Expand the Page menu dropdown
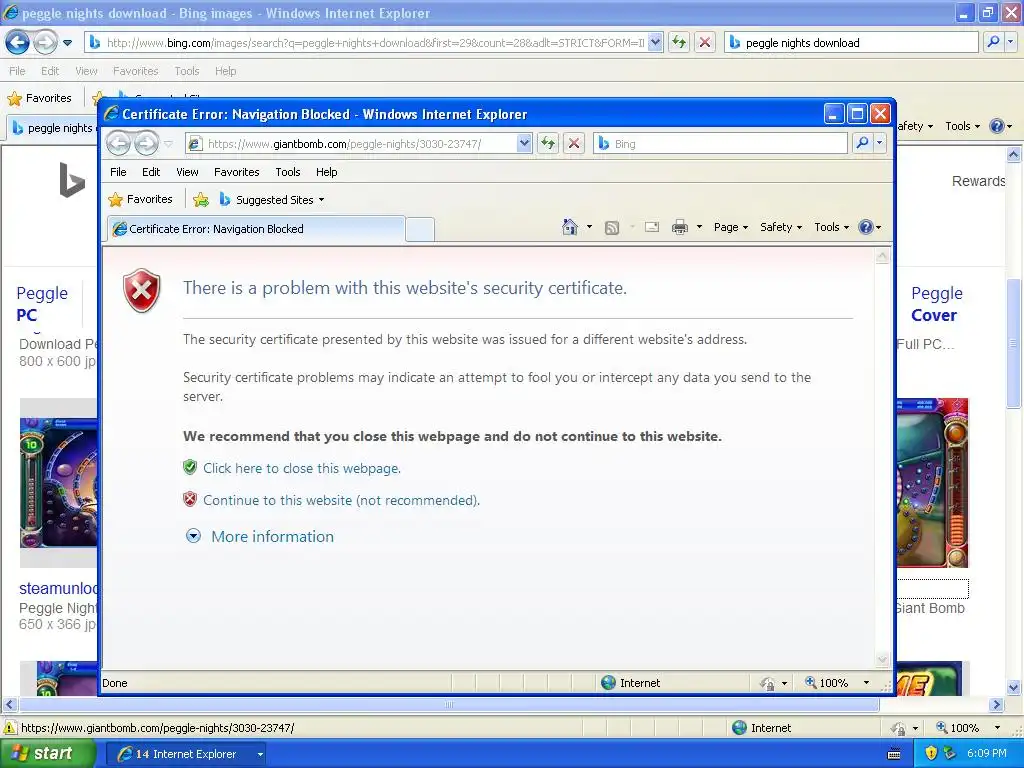 coord(731,227)
